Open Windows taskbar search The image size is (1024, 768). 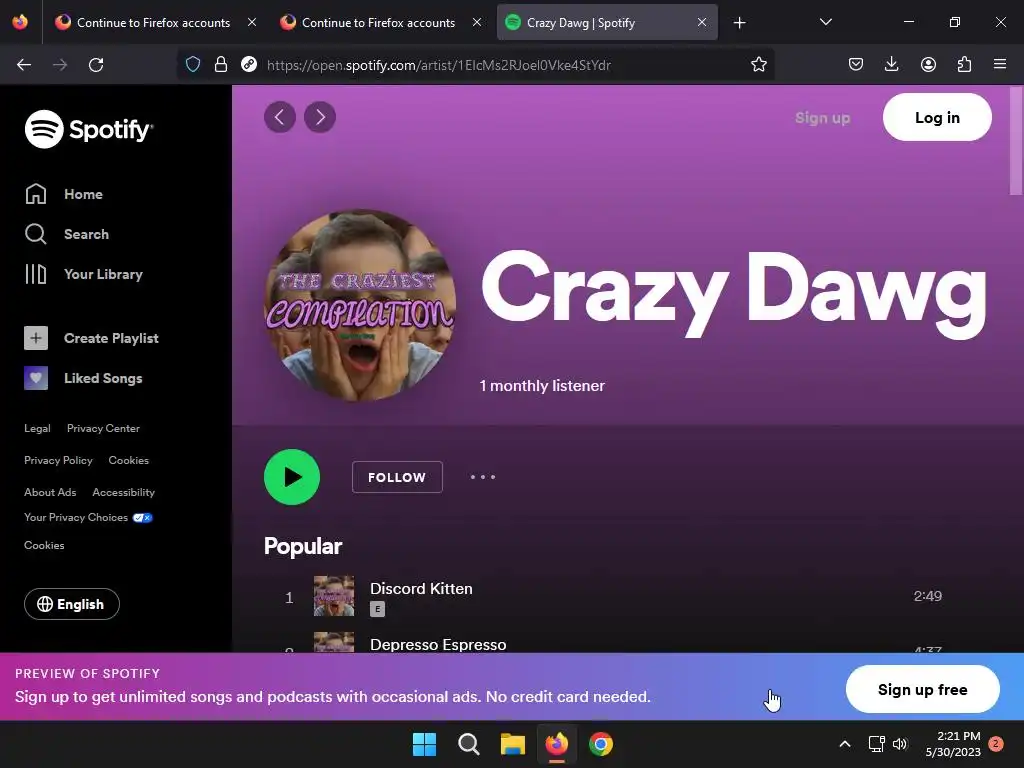pyautogui.click(x=469, y=744)
